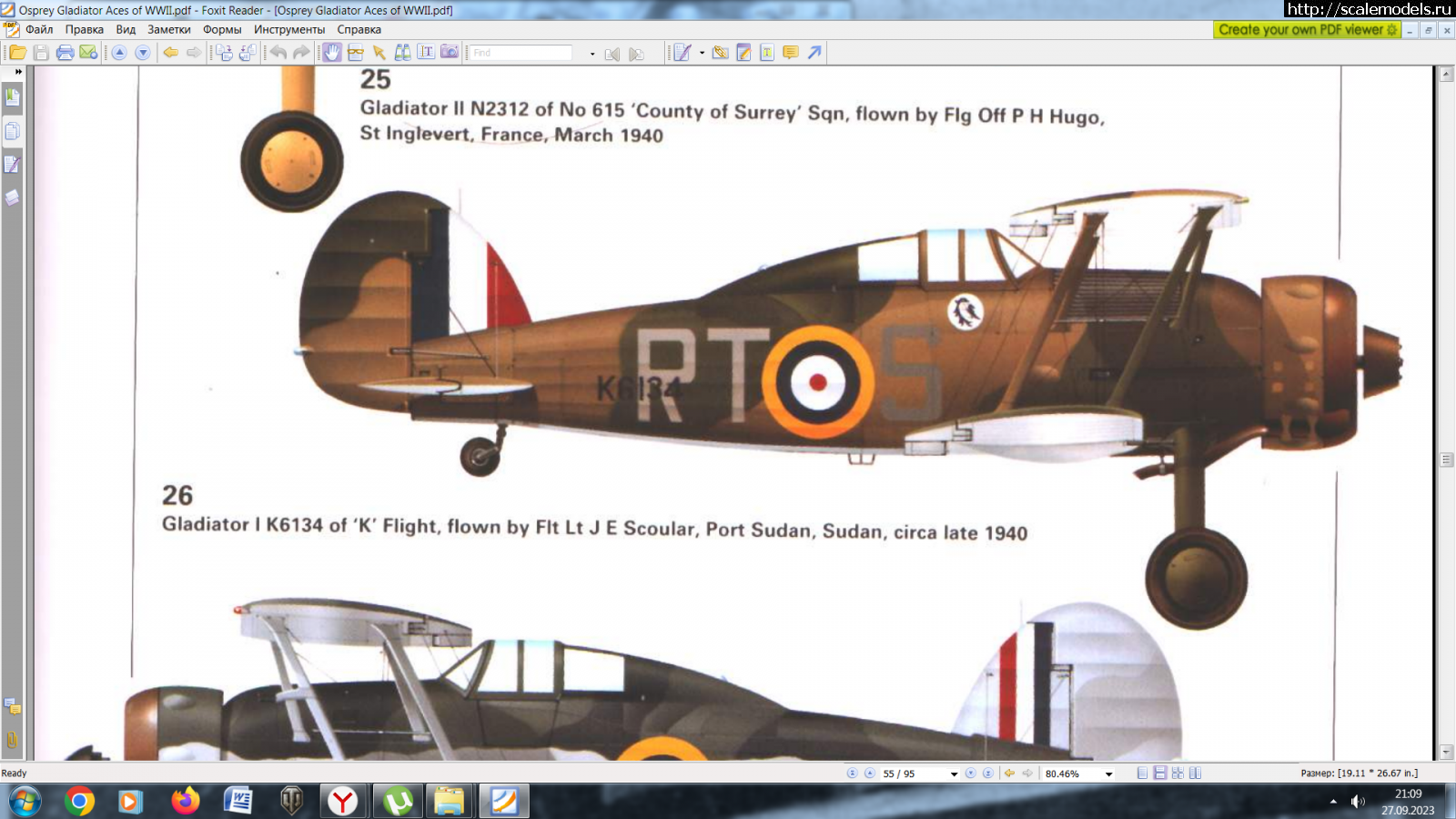
Task: Click the Save icon in toolbar
Action: pyautogui.click(x=41, y=53)
